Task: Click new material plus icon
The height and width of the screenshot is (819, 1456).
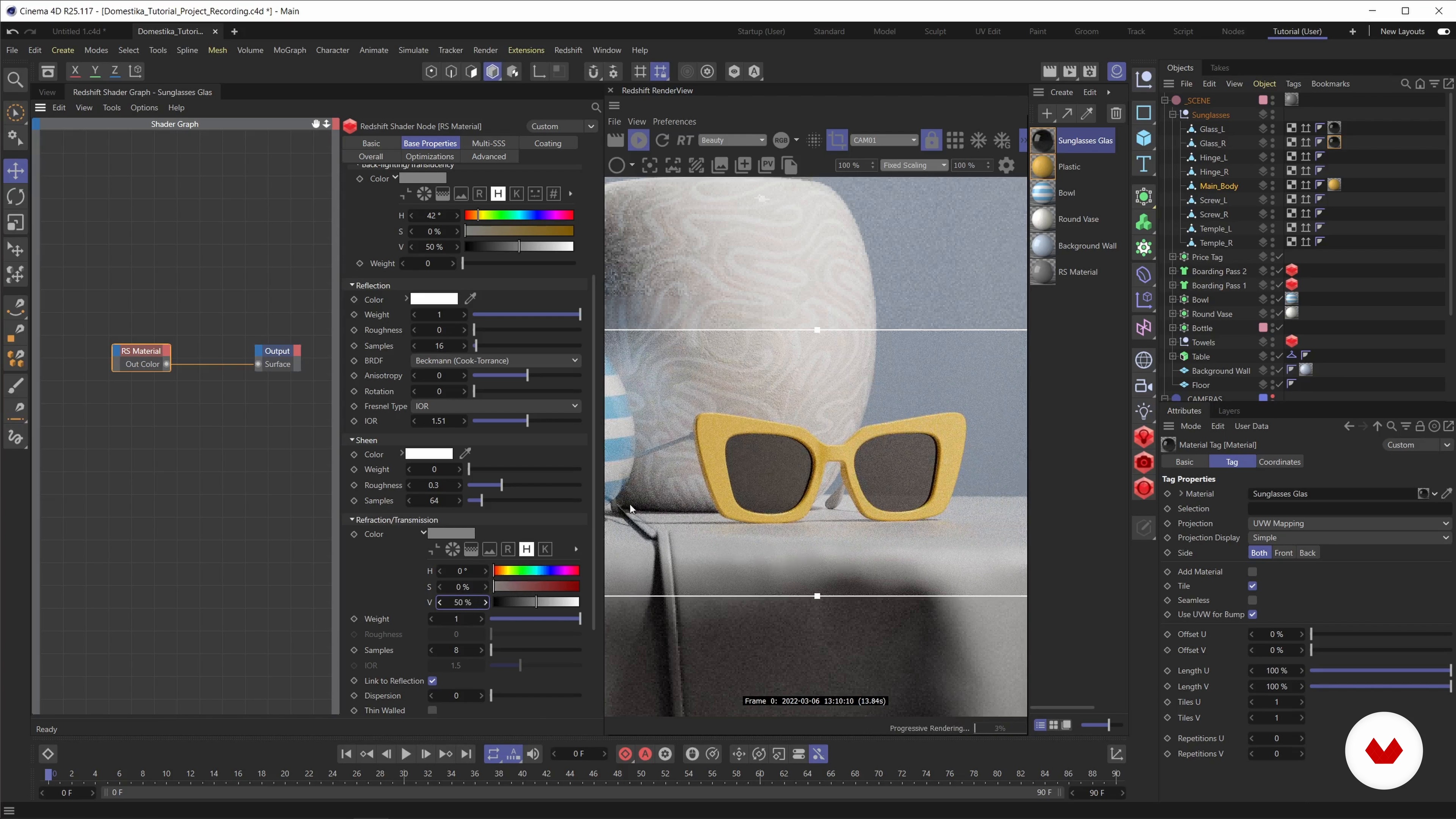Action: 1047,114
